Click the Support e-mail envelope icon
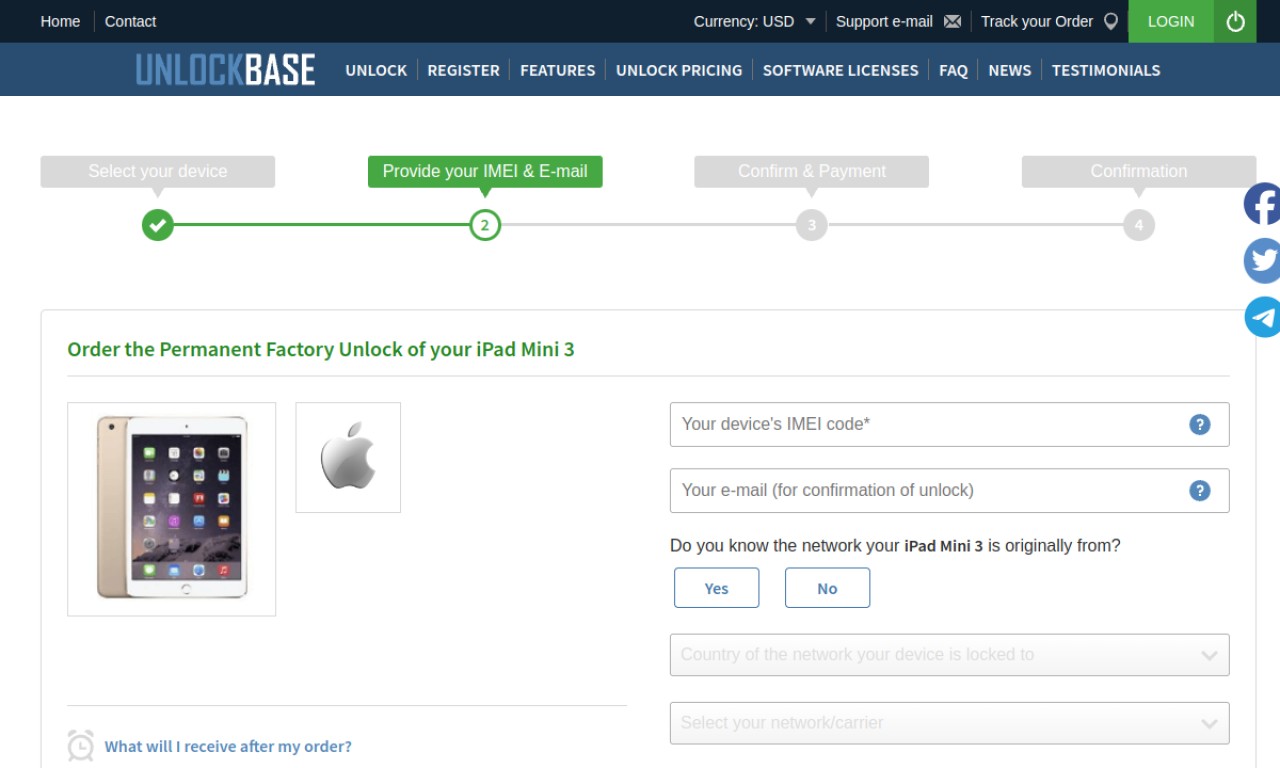 (952, 21)
